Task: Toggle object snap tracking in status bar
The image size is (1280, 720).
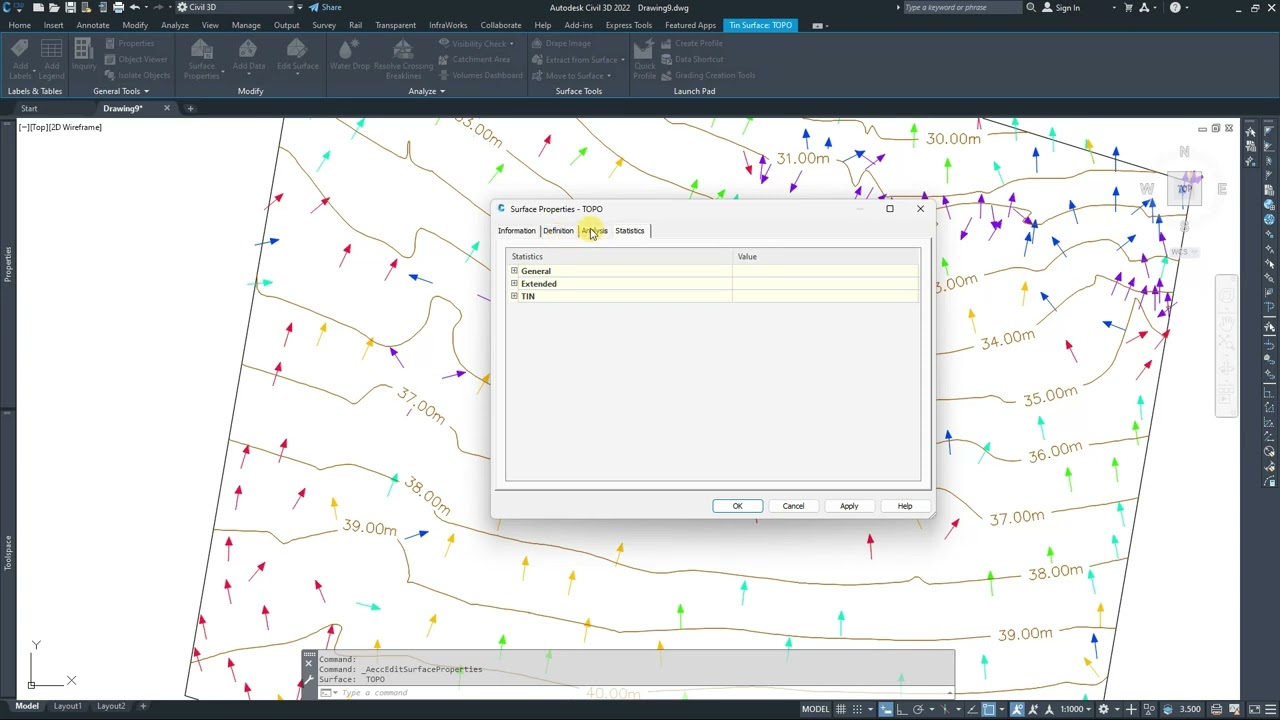Action: click(973, 709)
